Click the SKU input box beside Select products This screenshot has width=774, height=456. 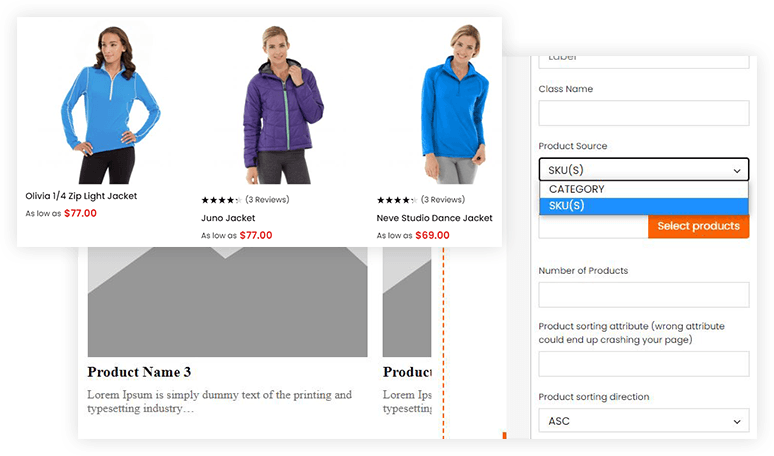click(593, 227)
